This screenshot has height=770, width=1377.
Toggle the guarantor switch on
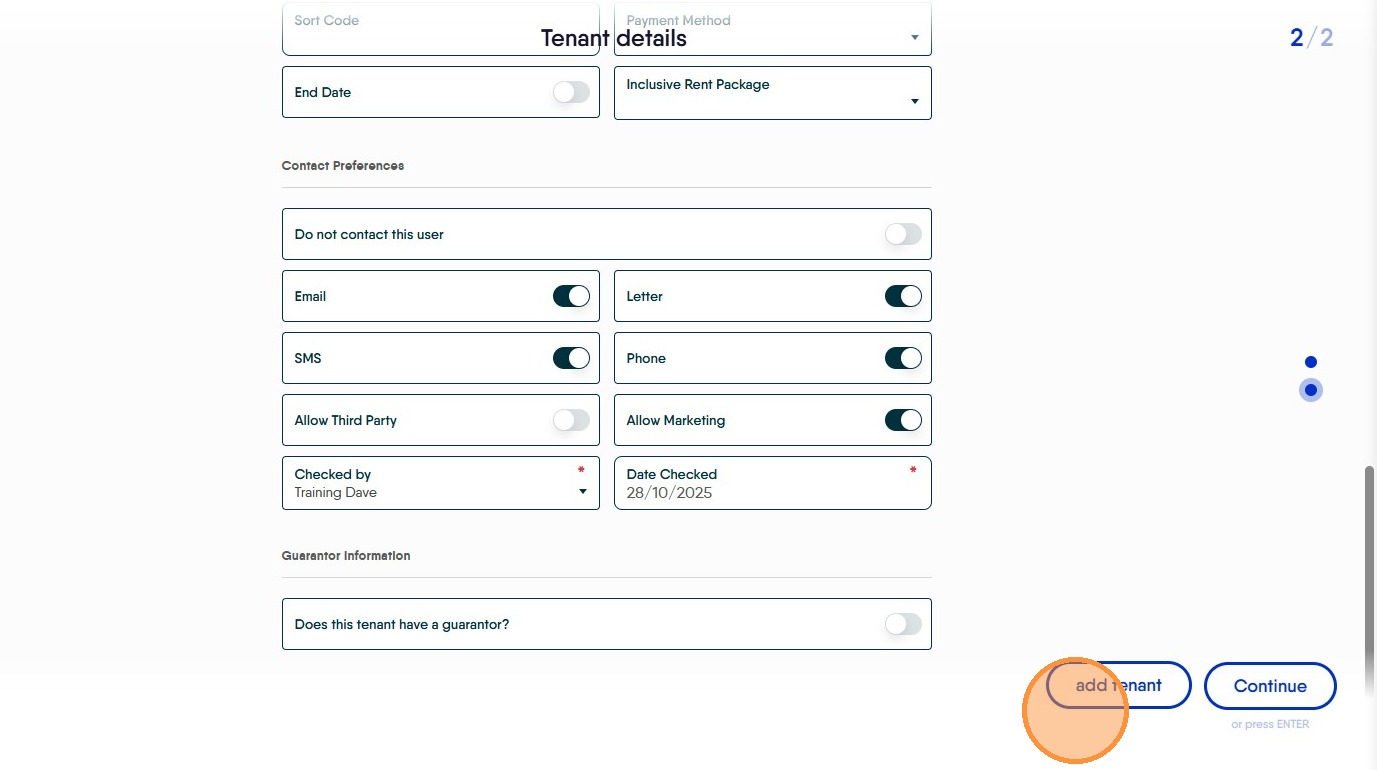point(902,624)
